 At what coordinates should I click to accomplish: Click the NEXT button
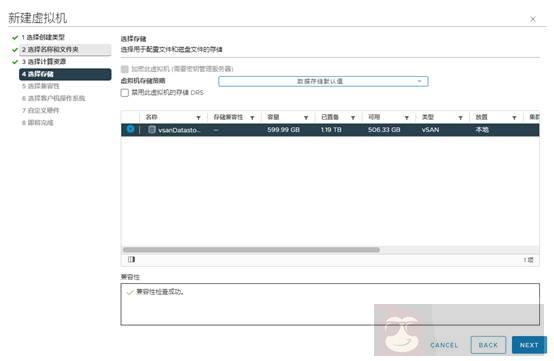click(529, 345)
